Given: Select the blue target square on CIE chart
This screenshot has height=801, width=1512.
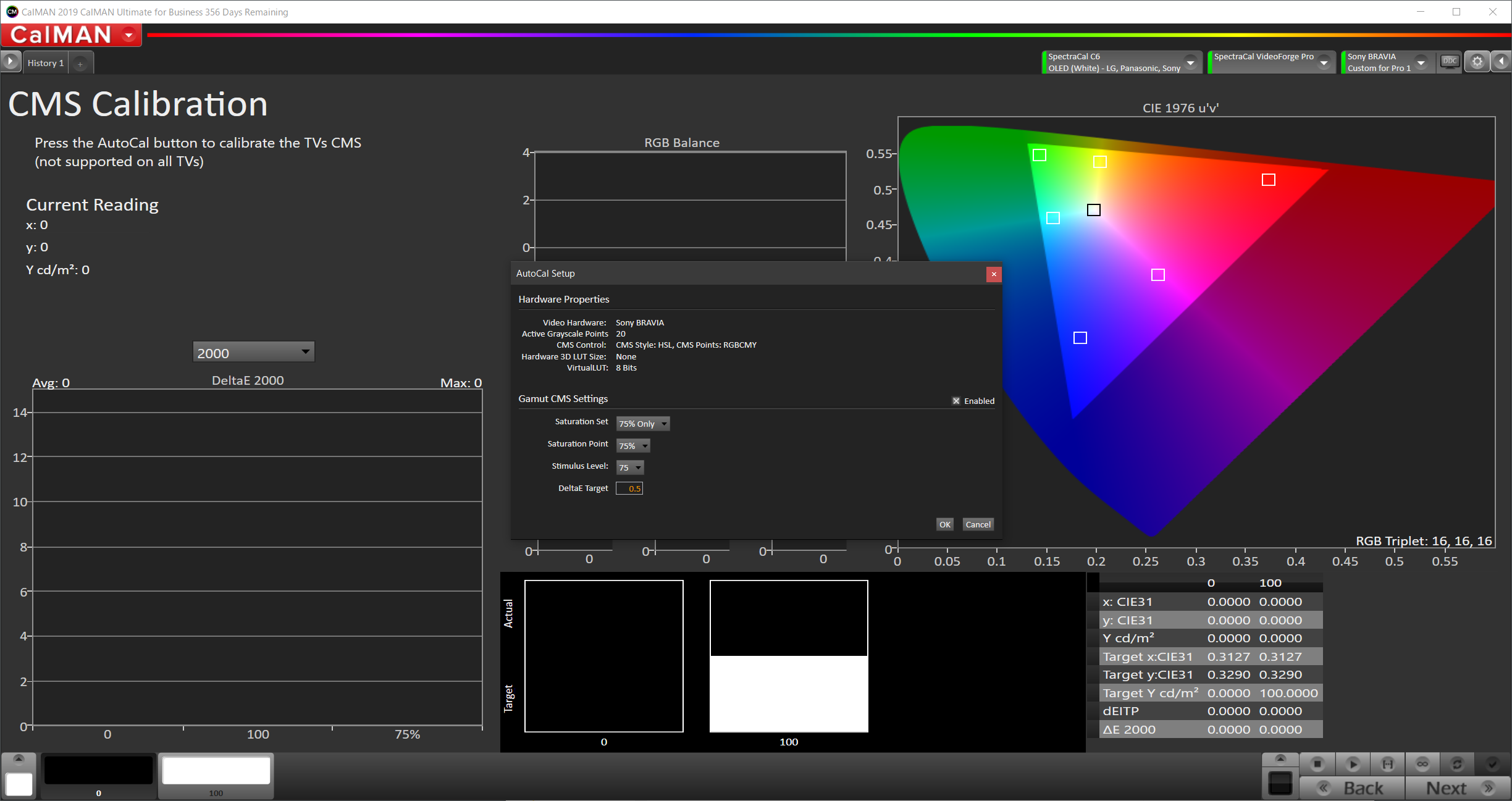Looking at the screenshot, I should tap(1080, 338).
